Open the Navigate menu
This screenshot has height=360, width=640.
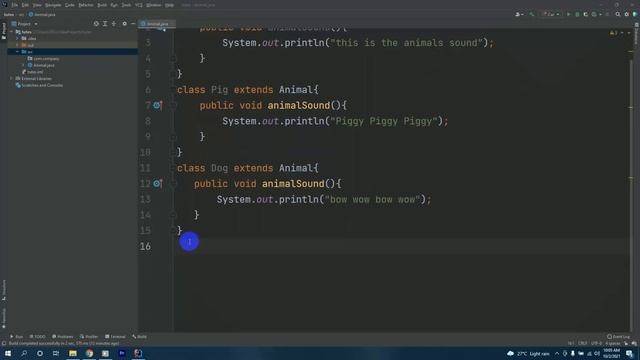(53, 5)
